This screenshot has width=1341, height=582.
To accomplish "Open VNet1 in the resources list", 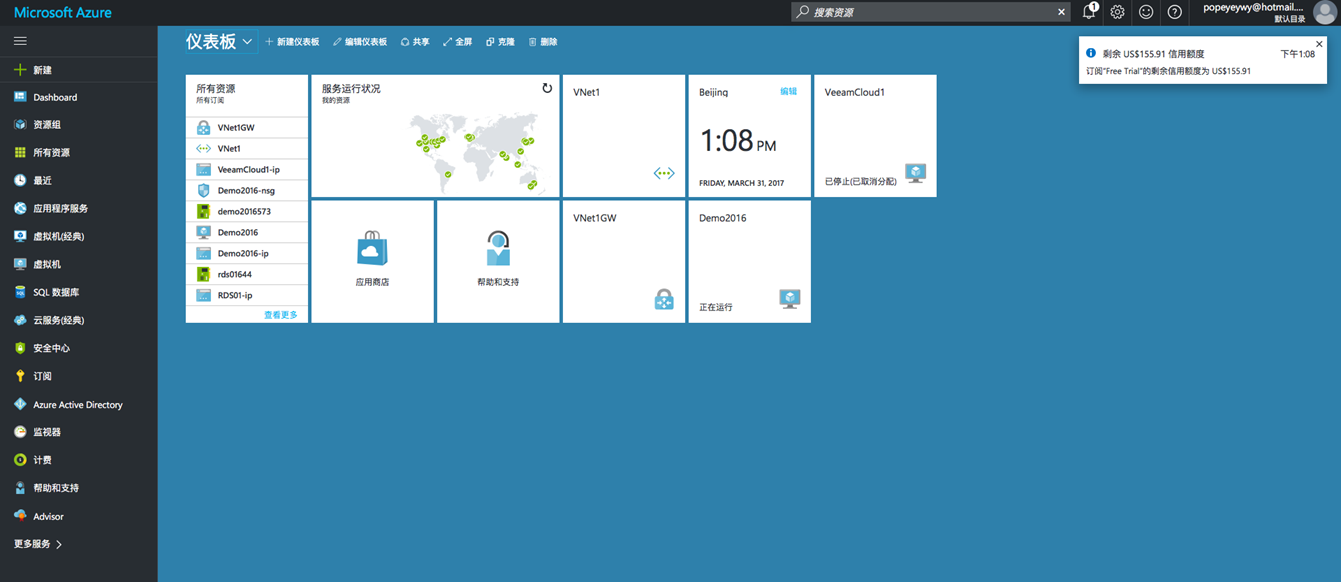I will (x=247, y=148).
